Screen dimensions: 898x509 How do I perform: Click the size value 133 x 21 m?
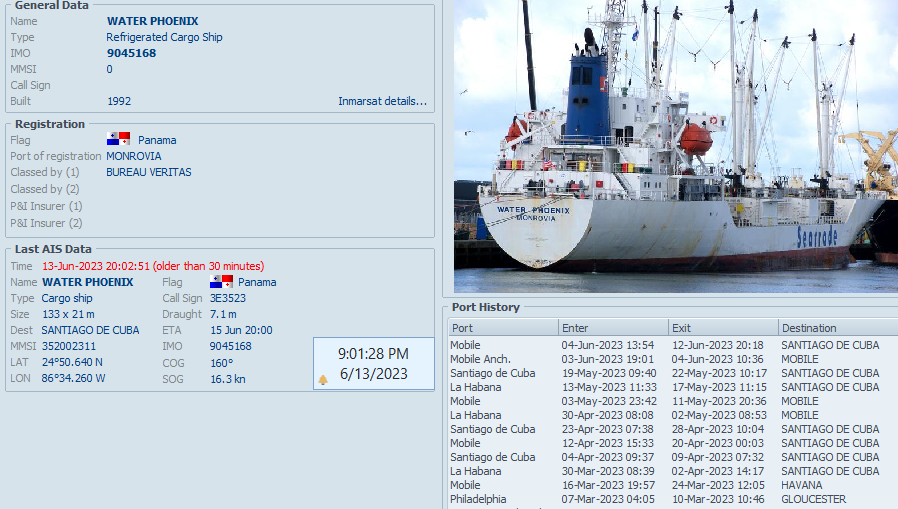[x=68, y=314]
